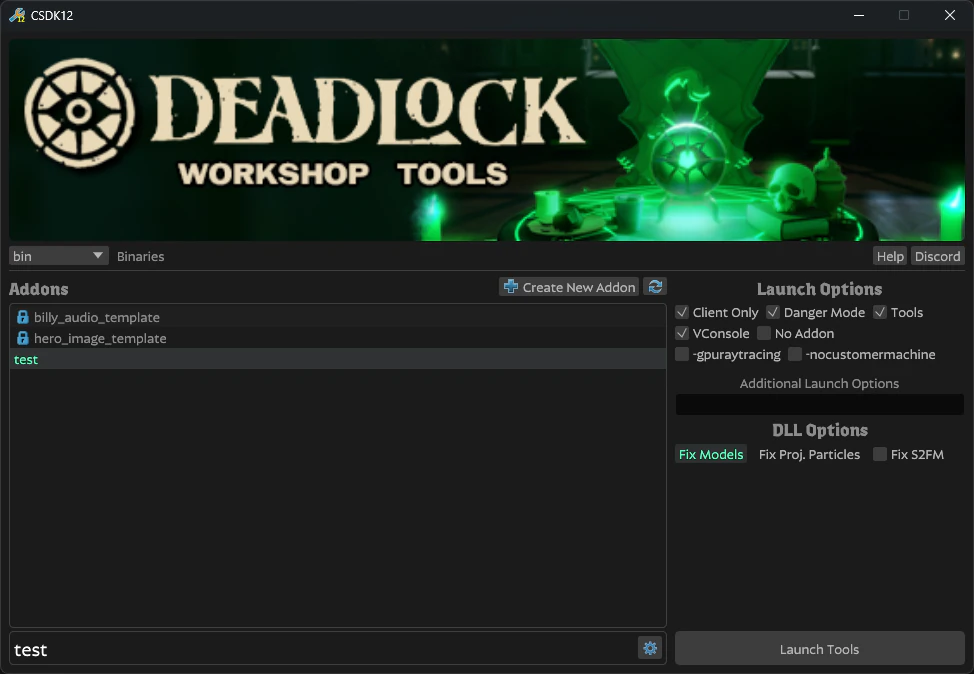This screenshot has width=974, height=674.
Task: Click the refresh addons list icon
Action: [655, 287]
